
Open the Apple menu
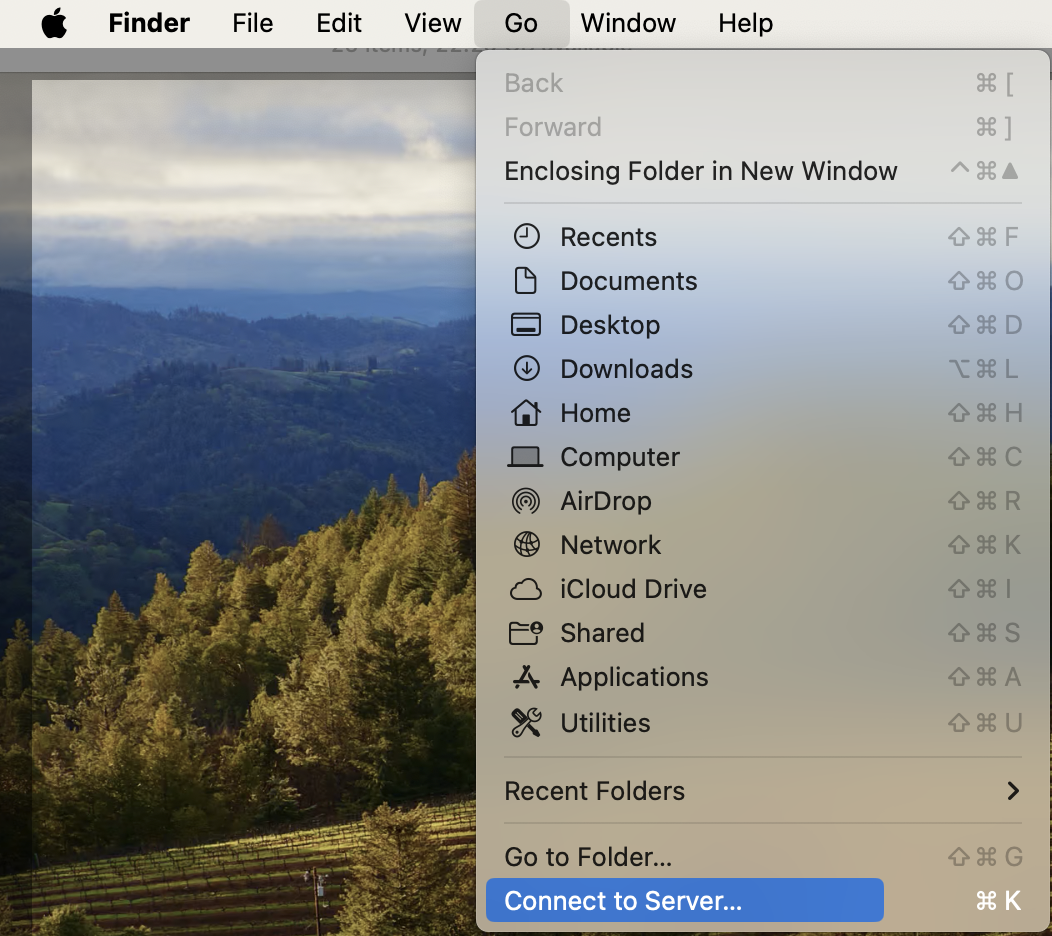[54, 23]
